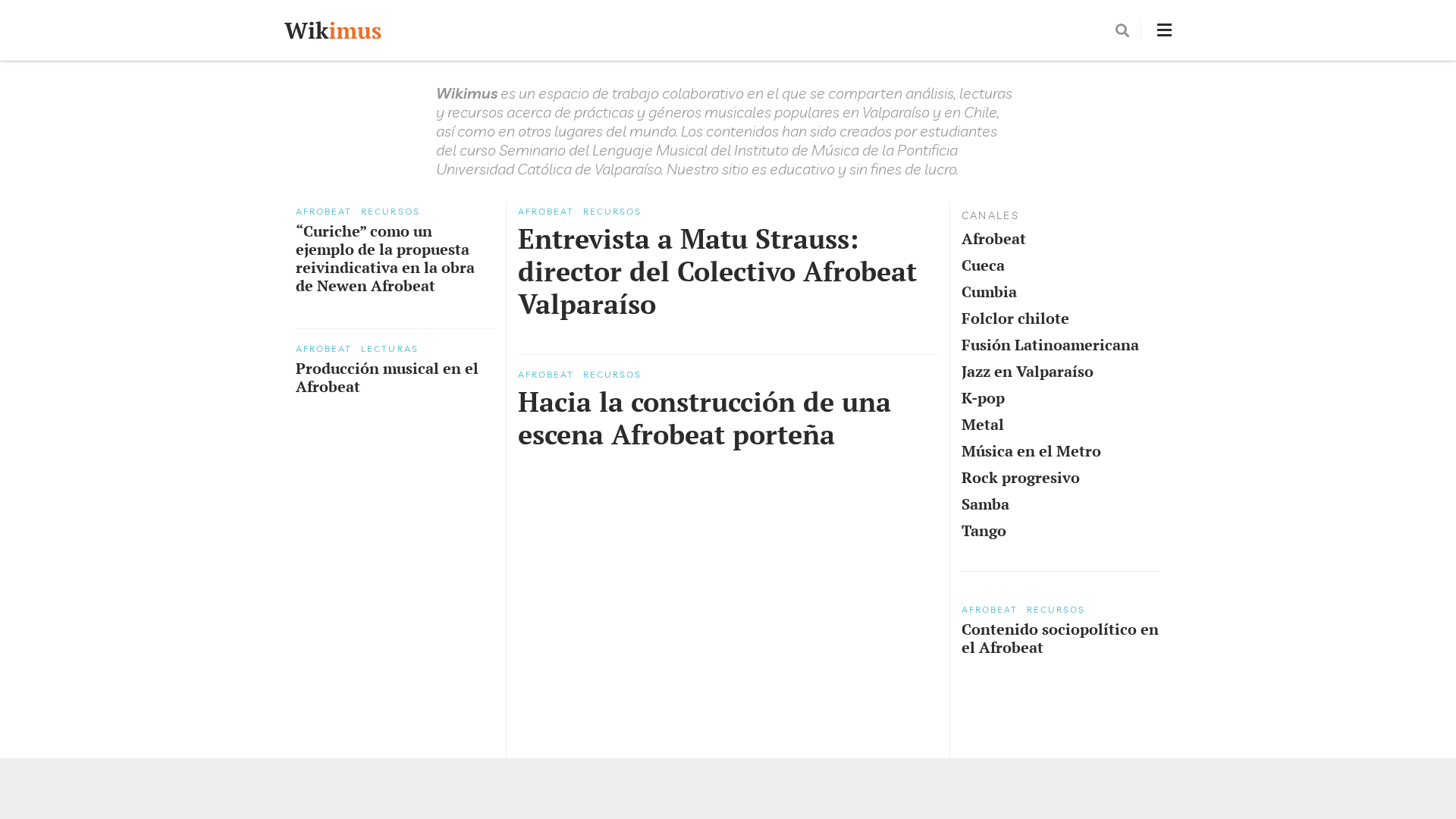Select the Cumbia channel
Screen dimensions: 1456x819
[x=989, y=292]
